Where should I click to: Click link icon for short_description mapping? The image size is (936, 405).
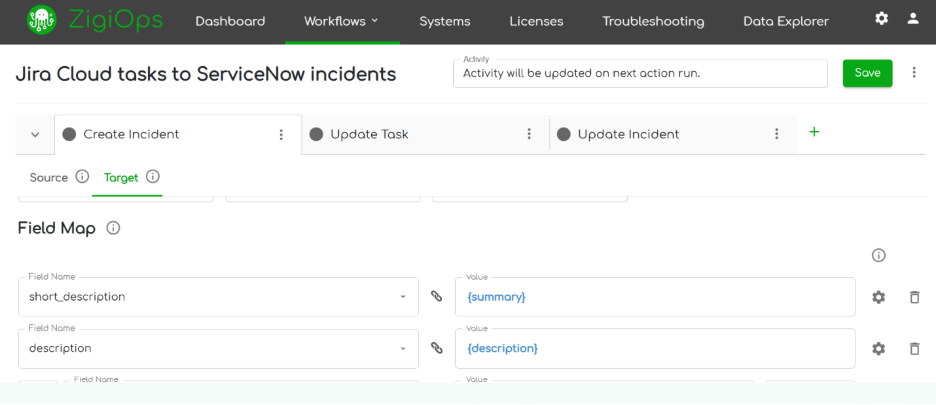(x=437, y=296)
